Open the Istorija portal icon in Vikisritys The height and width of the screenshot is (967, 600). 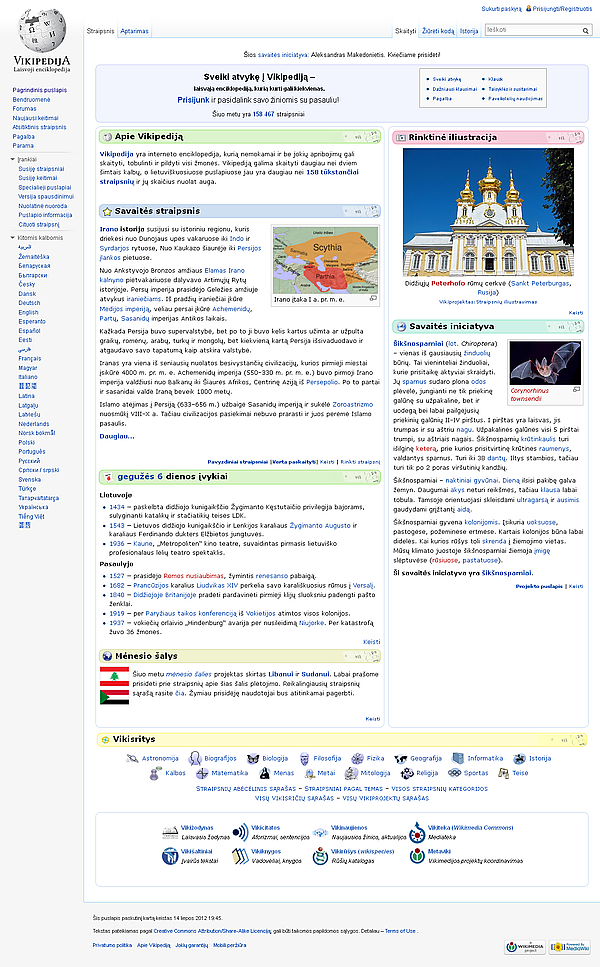[x=519, y=759]
